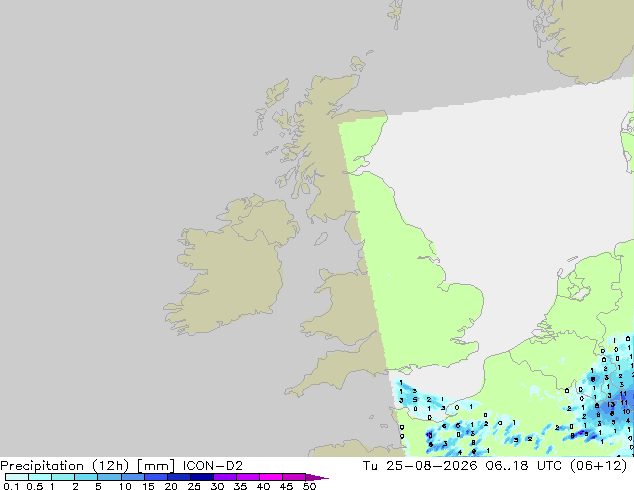The height and width of the screenshot is (490, 634).
Task: Select the dark blue swatch between 25 and 30
Action: pyautogui.click(x=202, y=477)
